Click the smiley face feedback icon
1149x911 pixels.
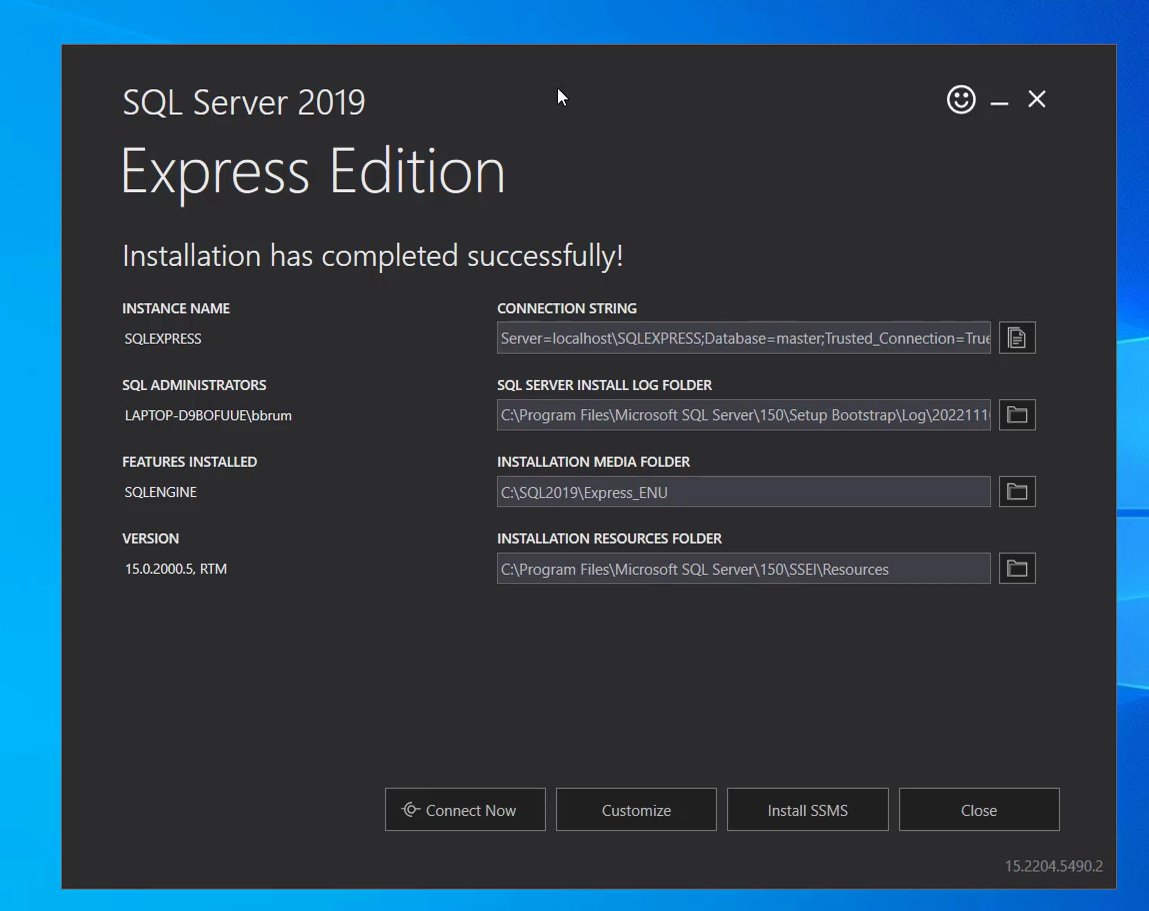[x=961, y=99]
